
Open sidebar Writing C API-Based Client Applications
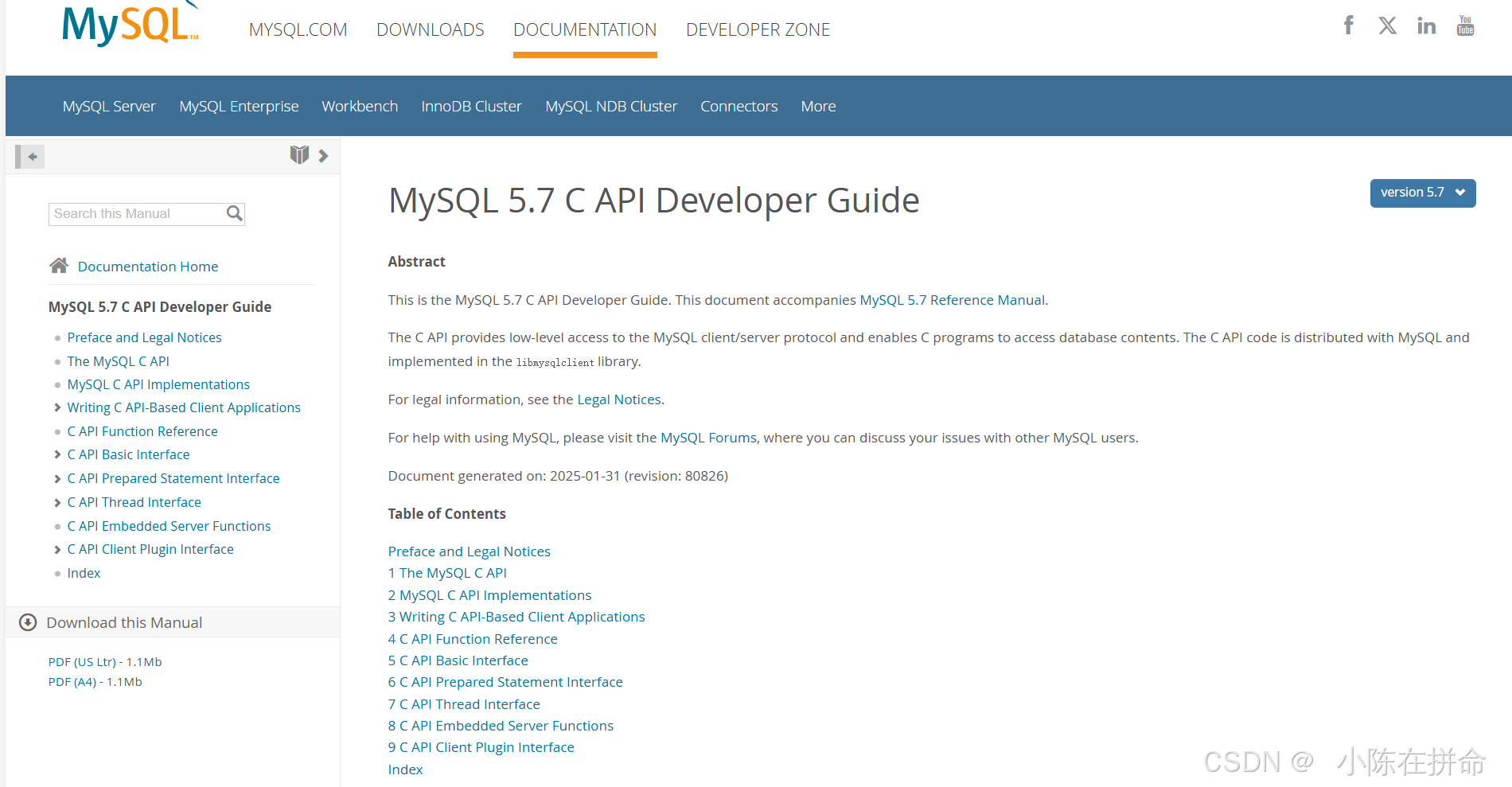184,407
